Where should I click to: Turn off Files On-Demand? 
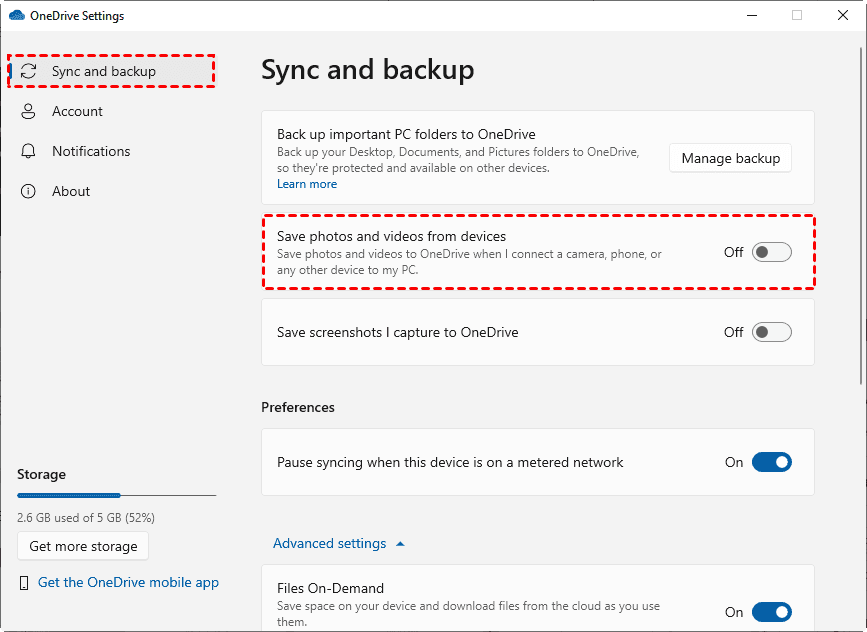tap(771, 612)
